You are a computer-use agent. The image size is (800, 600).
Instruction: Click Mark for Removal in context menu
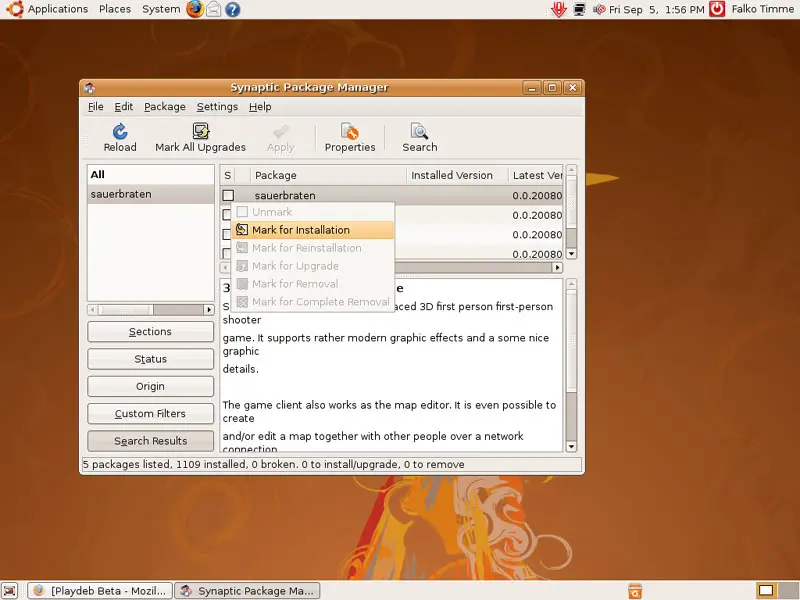pyautogui.click(x=313, y=284)
